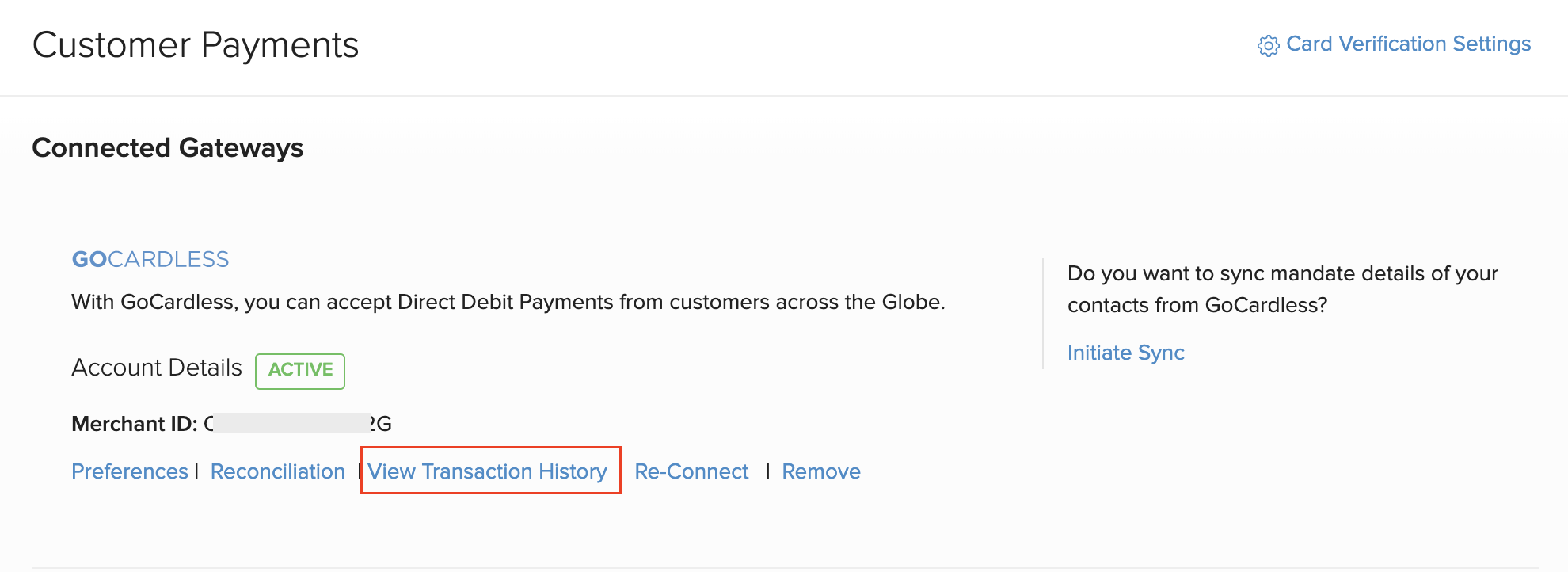The width and height of the screenshot is (1568, 572).
Task: Open the Reconciliation page
Action: point(277,471)
